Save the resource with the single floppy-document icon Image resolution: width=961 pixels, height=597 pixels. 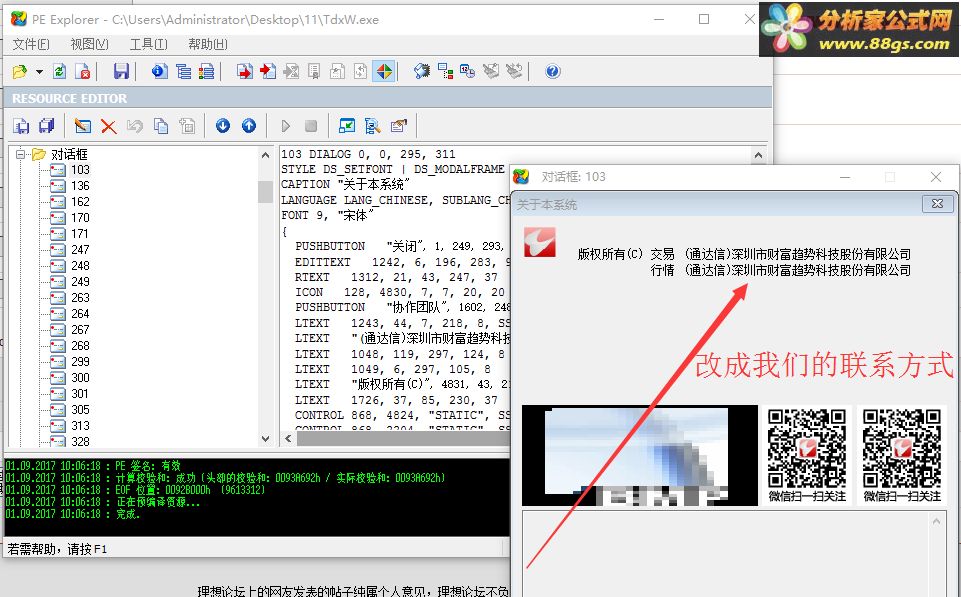[21, 126]
